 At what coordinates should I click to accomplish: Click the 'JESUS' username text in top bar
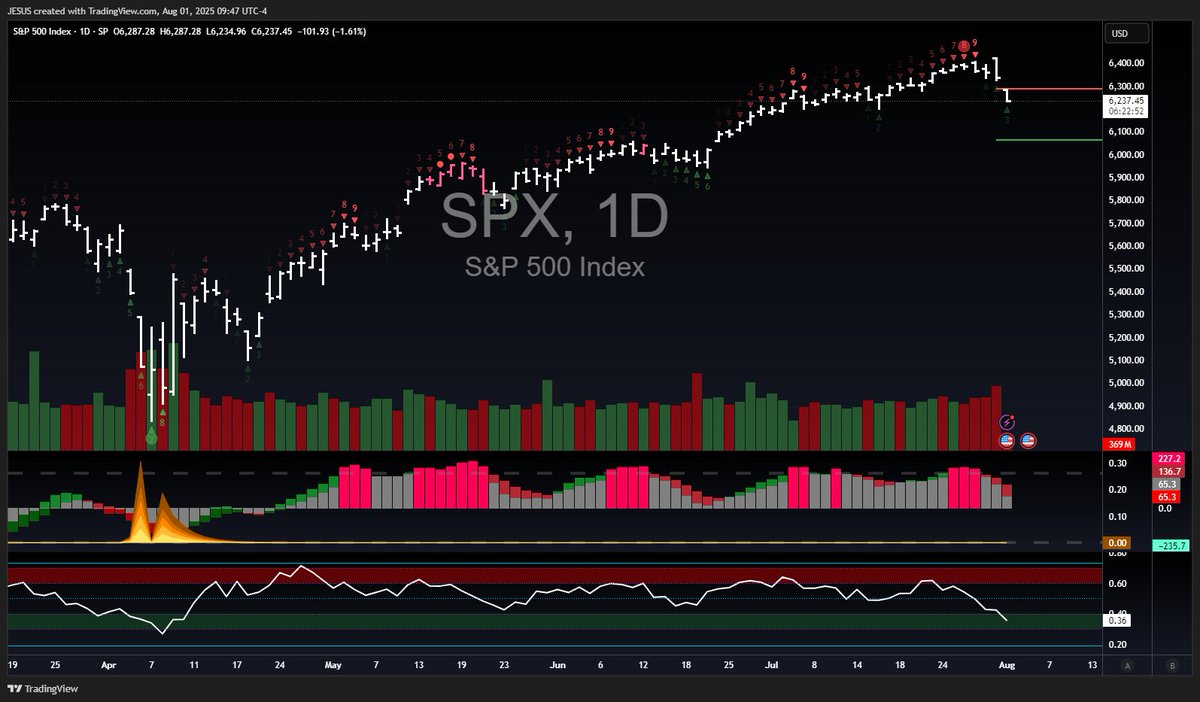click(20, 12)
